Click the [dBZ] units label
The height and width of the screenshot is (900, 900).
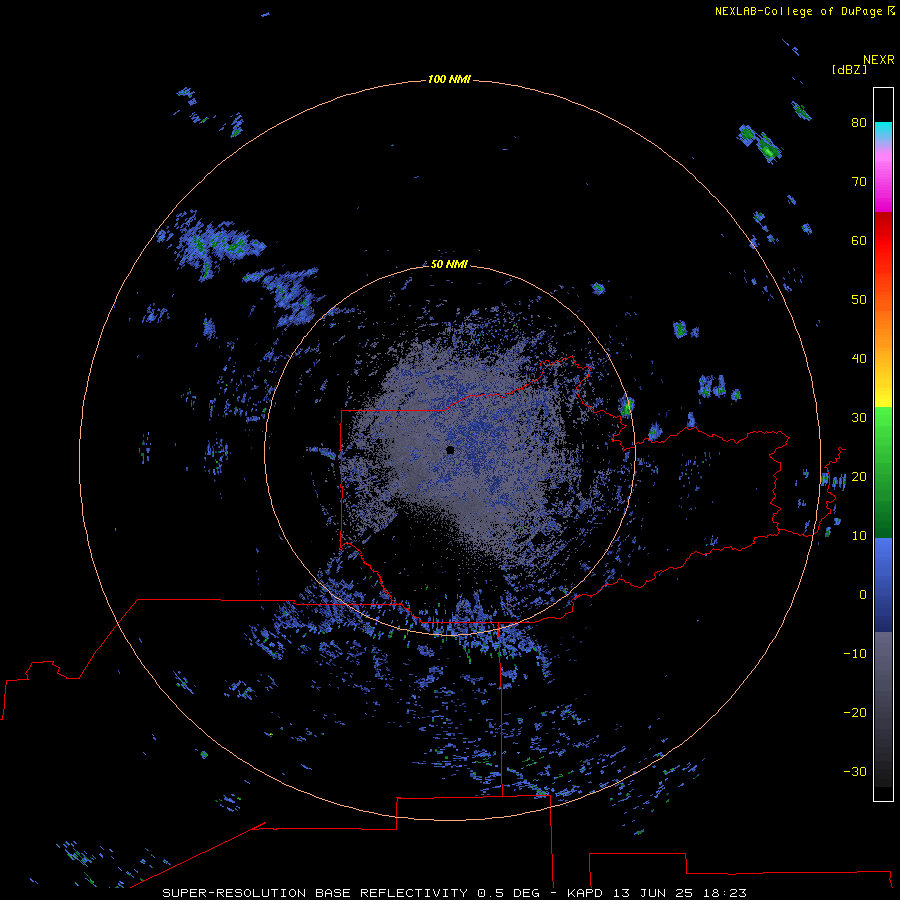[x=849, y=69]
